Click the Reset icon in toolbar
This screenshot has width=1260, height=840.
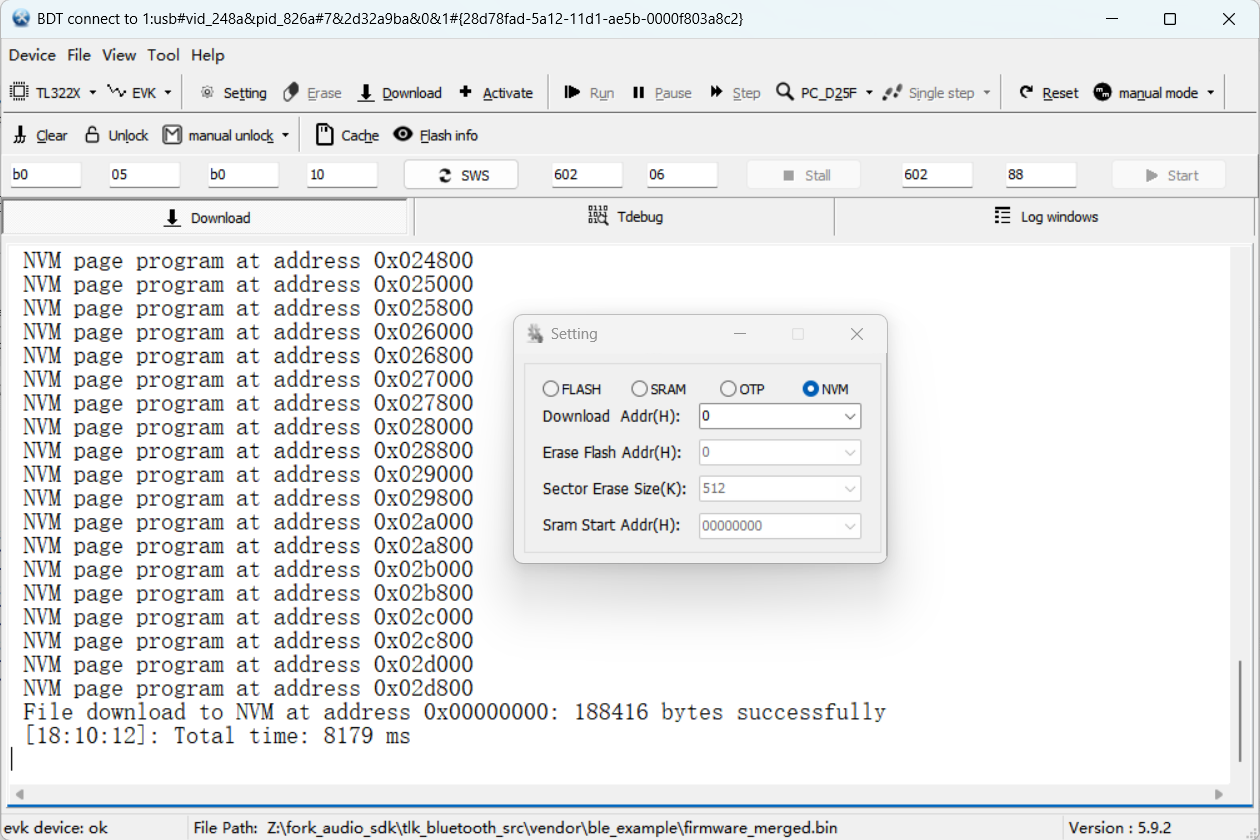(1026, 92)
